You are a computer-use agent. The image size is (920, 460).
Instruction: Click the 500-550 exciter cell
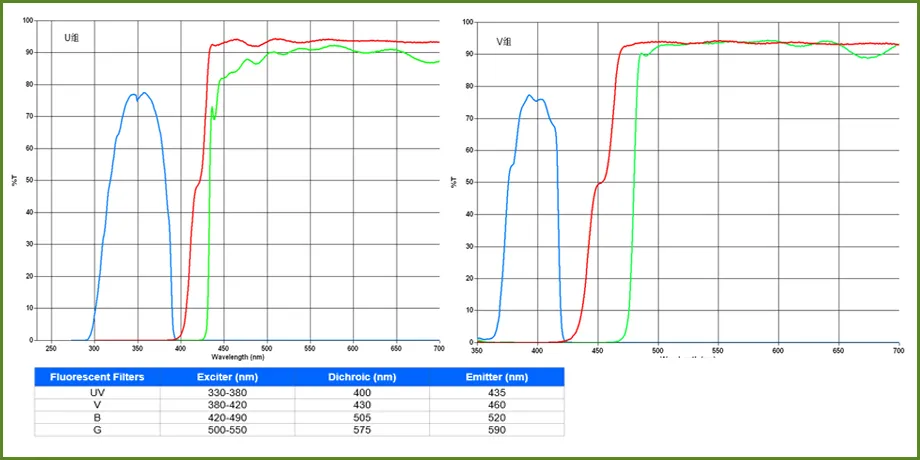point(225,430)
